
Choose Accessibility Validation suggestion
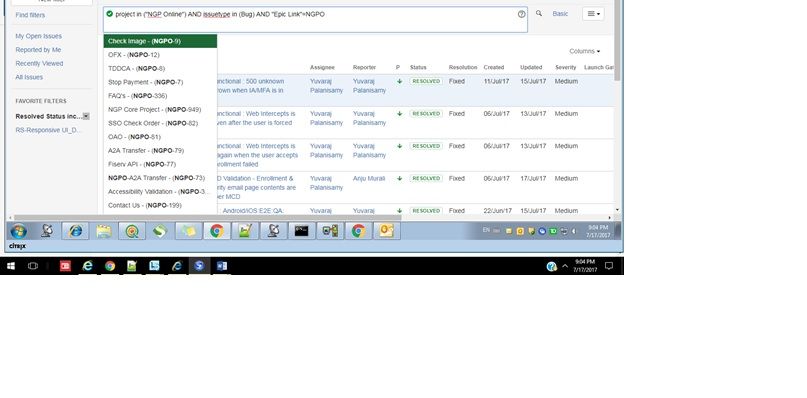tap(160, 192)
